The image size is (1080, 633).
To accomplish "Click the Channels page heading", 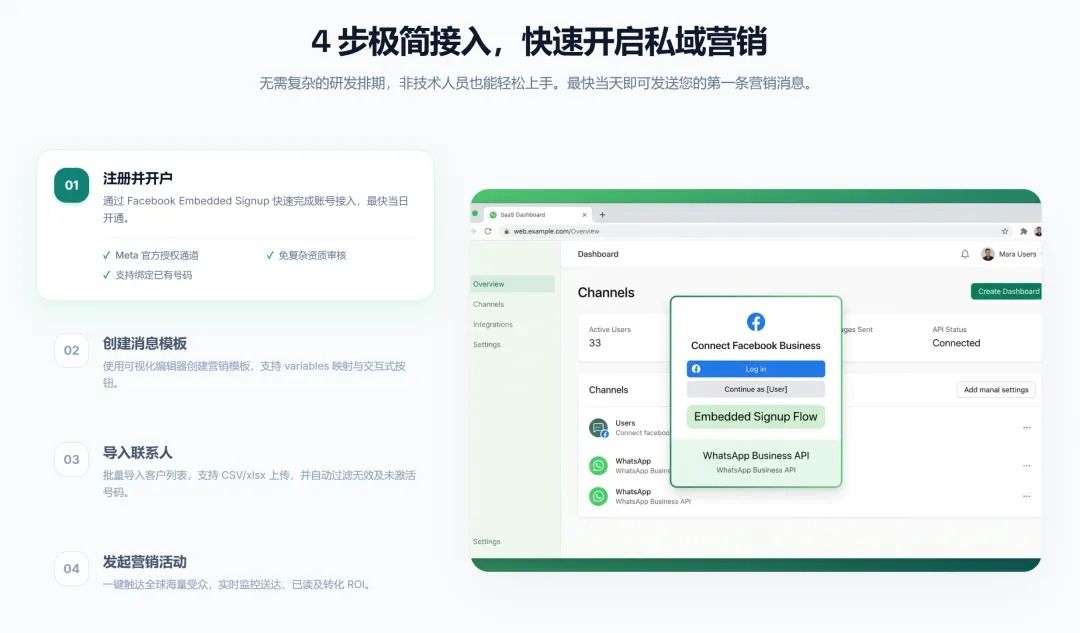I will 606,293.
